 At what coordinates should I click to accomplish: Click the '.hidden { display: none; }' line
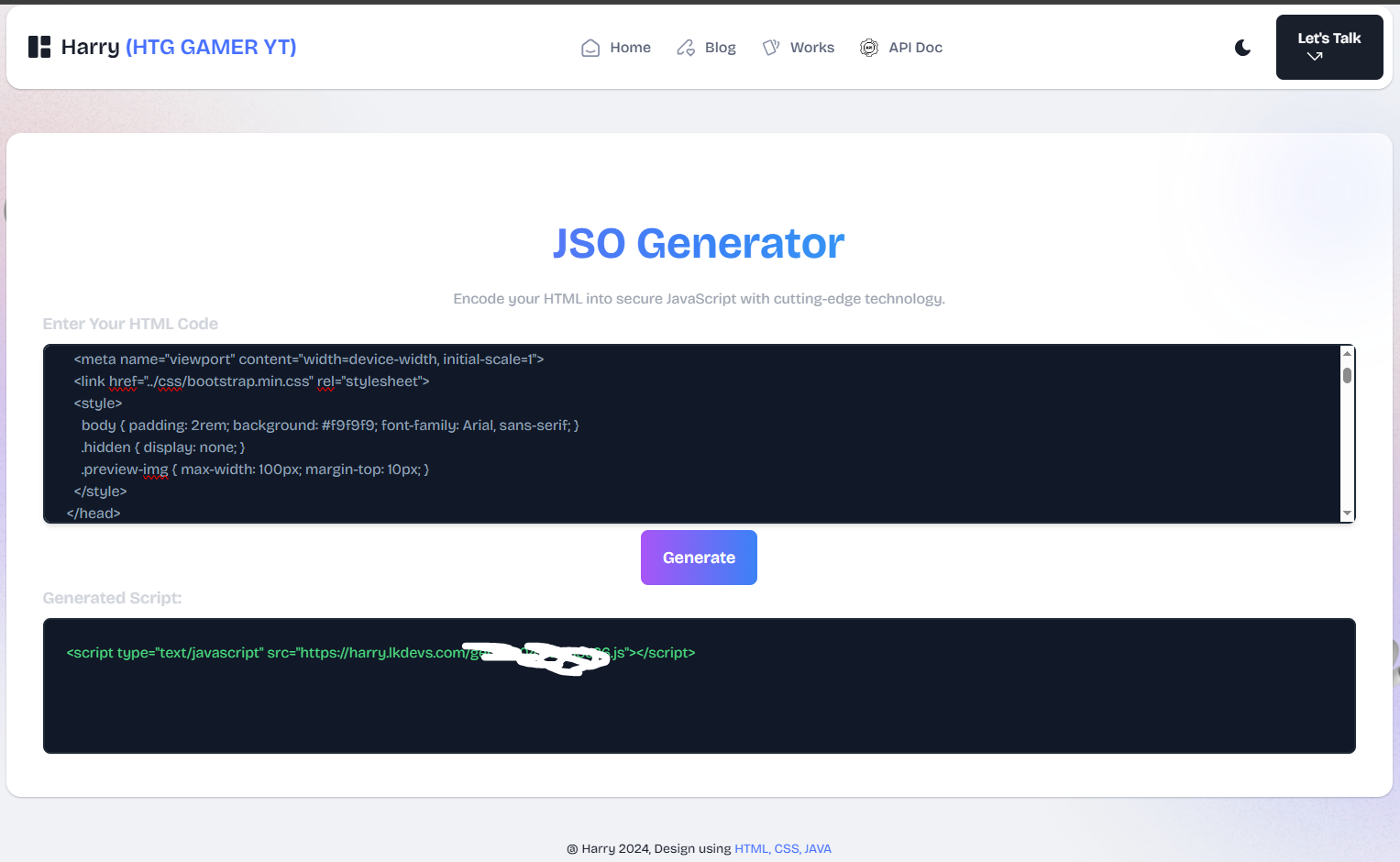pos(163,448)
